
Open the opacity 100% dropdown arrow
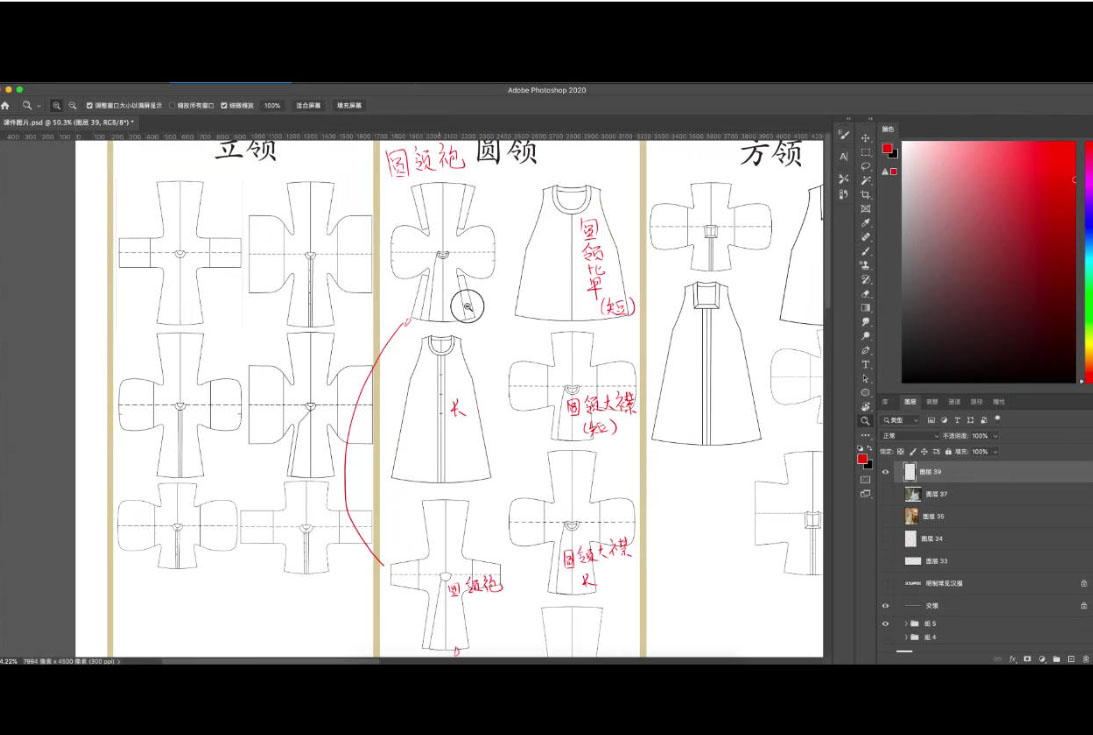[995, 436]
